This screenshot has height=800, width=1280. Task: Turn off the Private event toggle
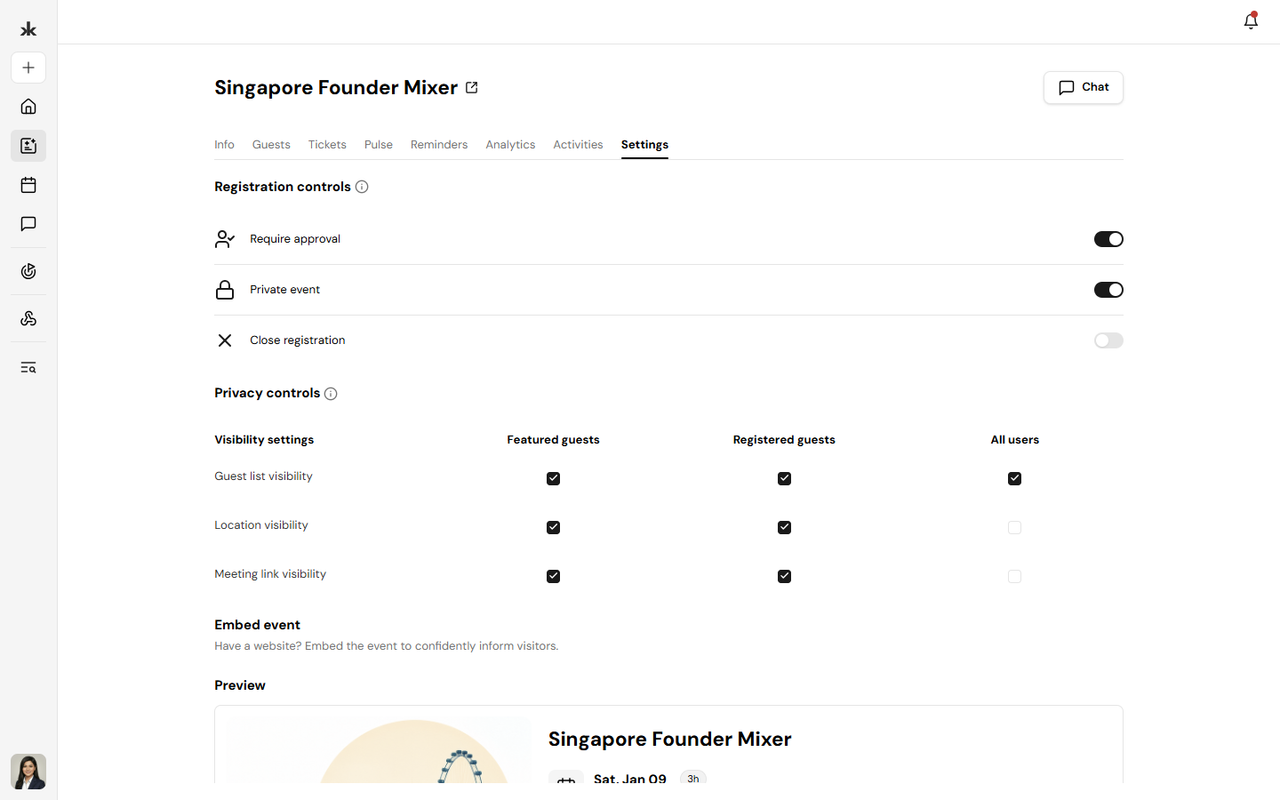click(1108, 290)
